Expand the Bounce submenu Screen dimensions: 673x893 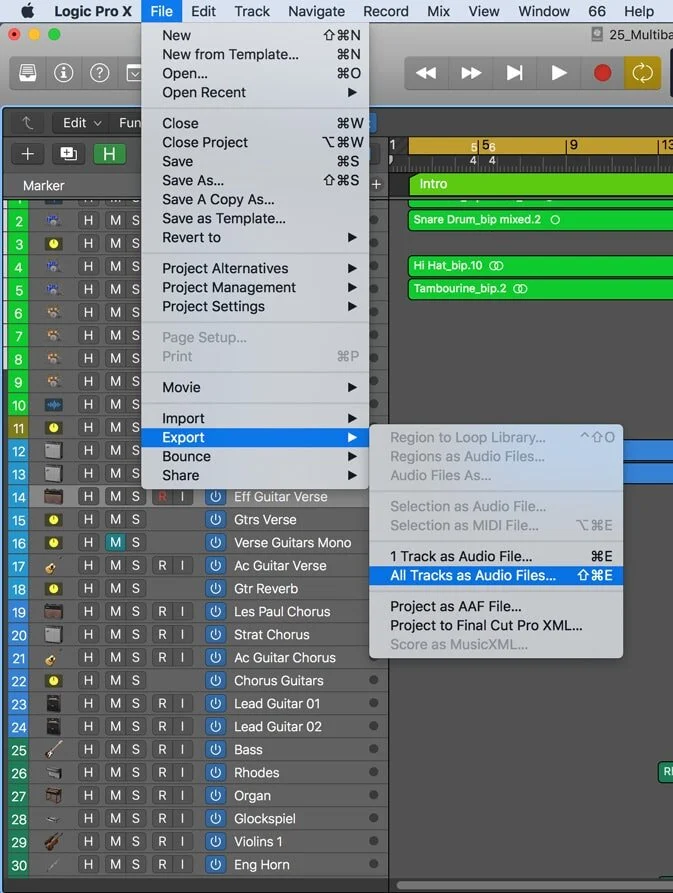[255, 456]
